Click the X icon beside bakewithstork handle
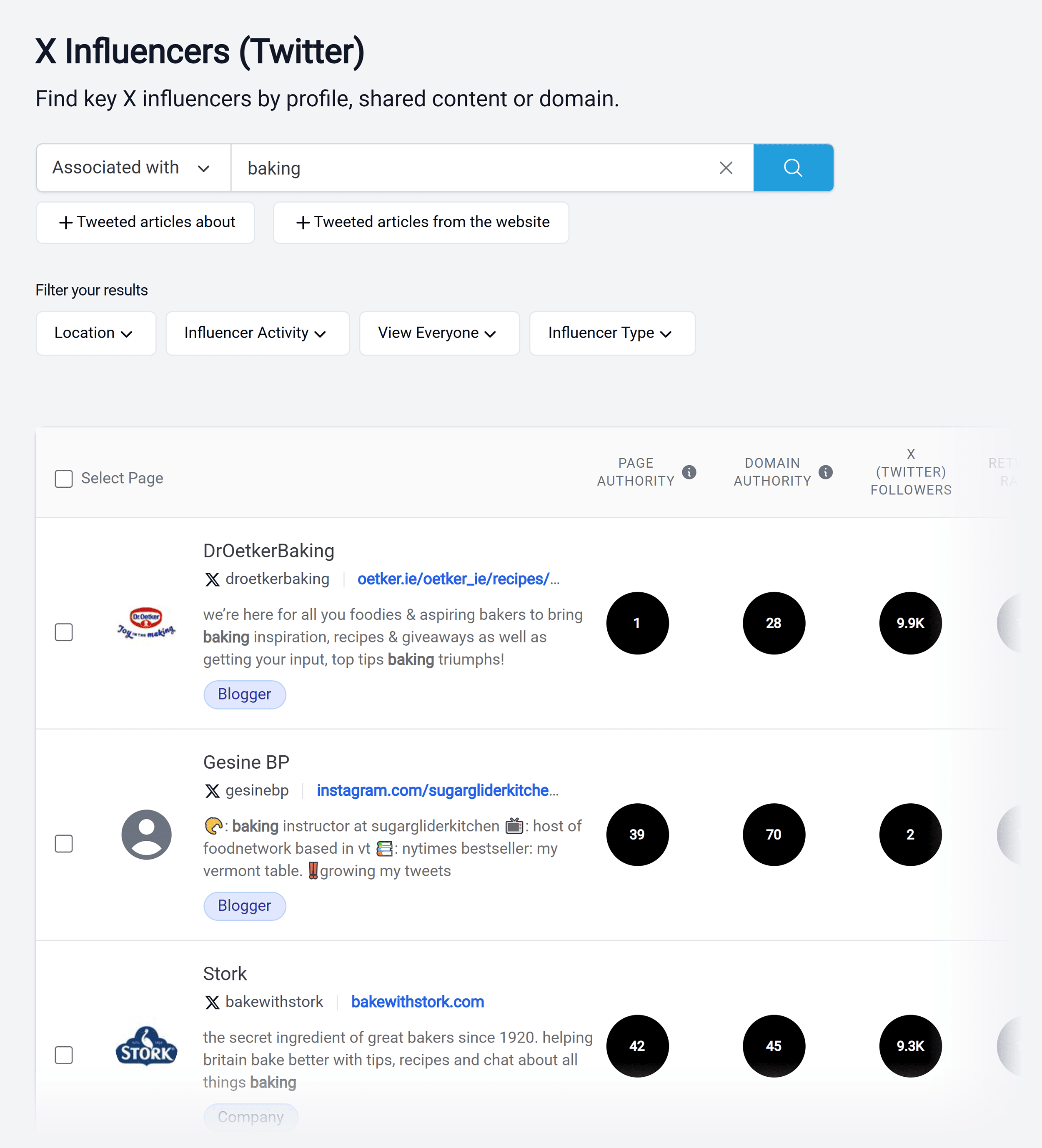The height and width of the screenshot is (1148, 1042). [x=213, y=1002]
